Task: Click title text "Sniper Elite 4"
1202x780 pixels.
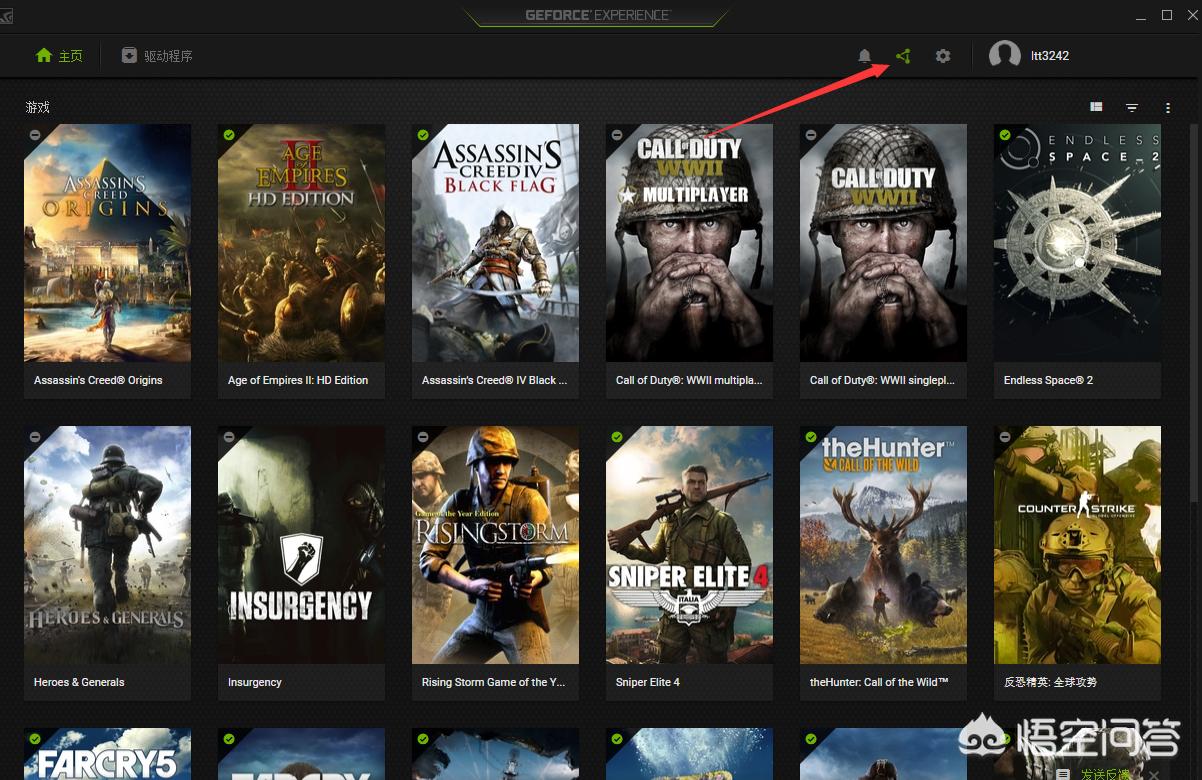Action: click(x=648, y=682)
